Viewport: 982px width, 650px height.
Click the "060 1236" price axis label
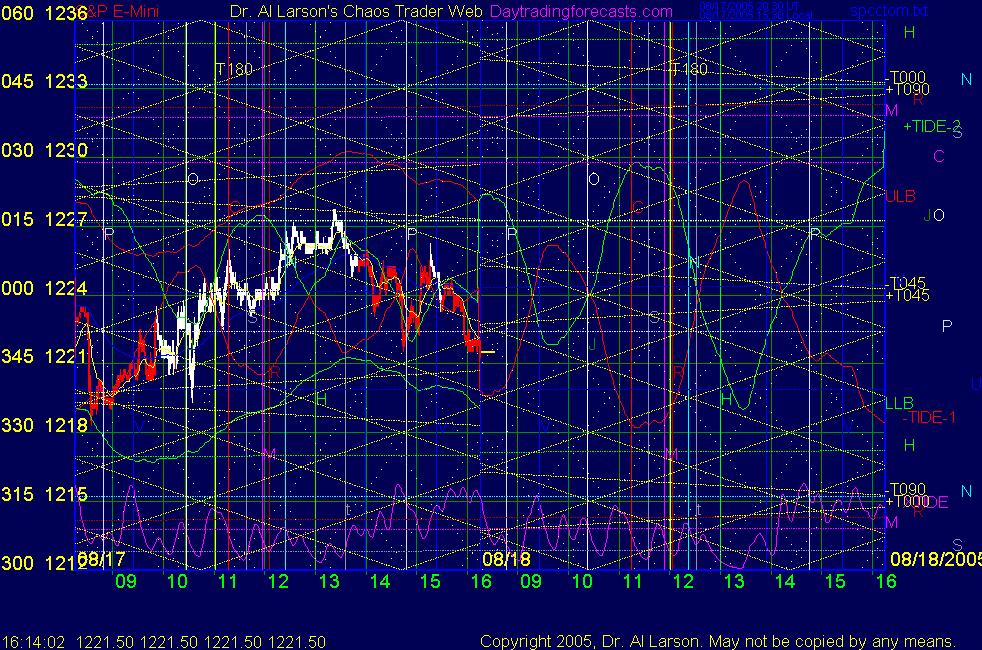coord(44,13)
